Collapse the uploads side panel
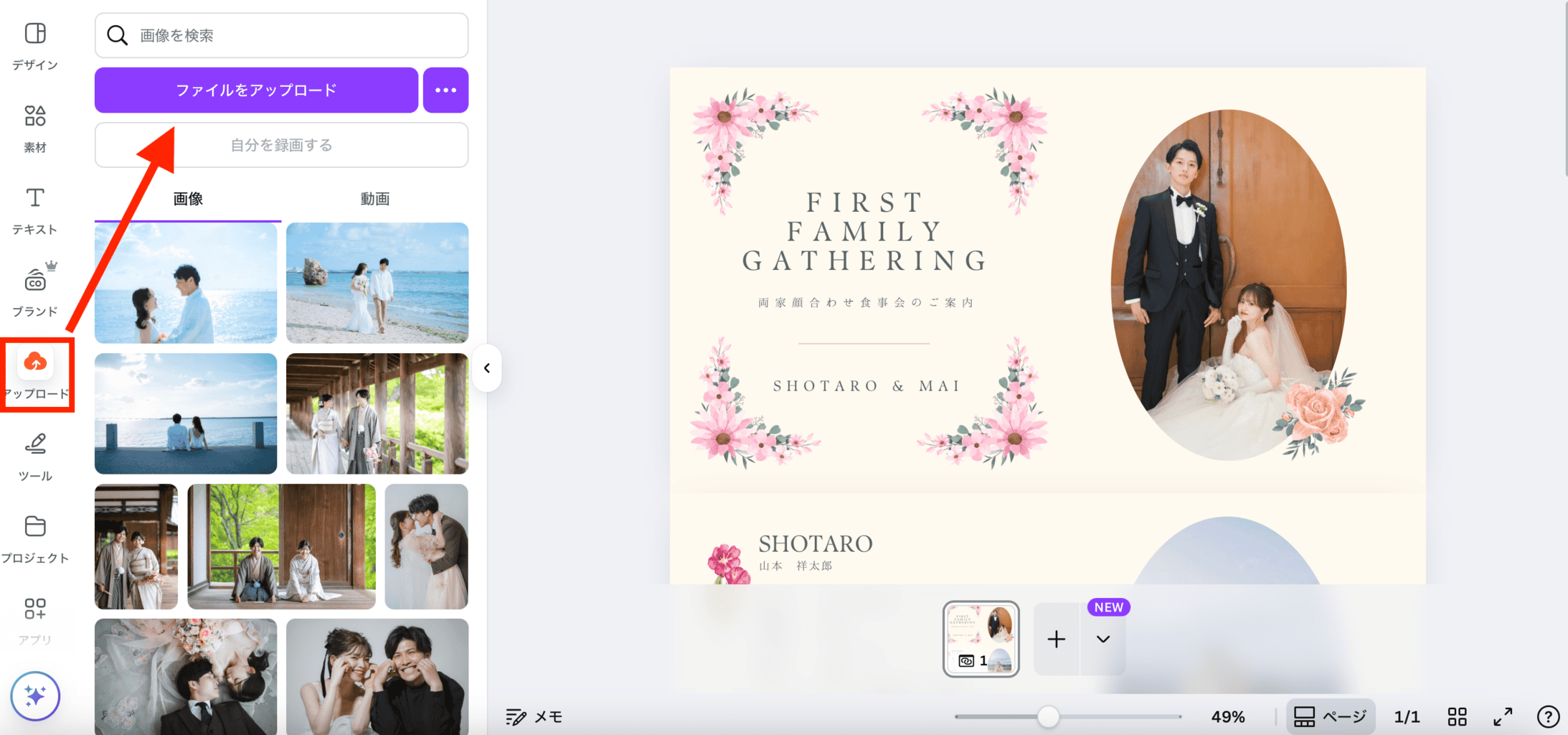Viewport: 1568px width, 735px height. point(487,367)
